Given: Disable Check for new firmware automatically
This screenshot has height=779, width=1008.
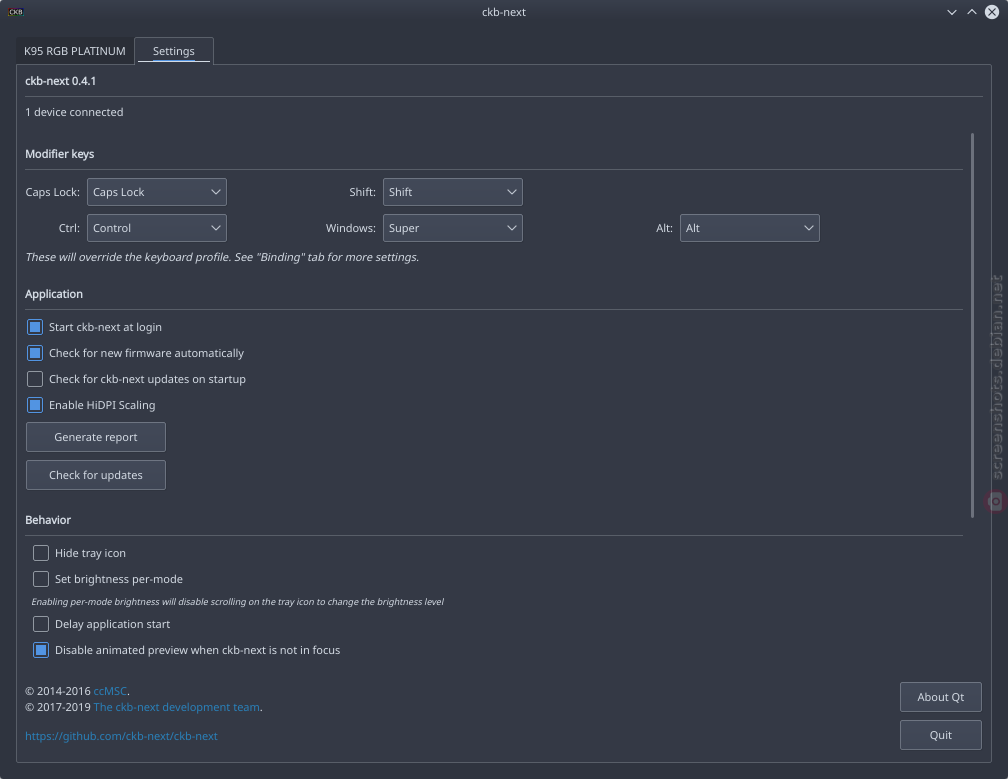Looking at the screenshot, I should [x=35, y=353].
